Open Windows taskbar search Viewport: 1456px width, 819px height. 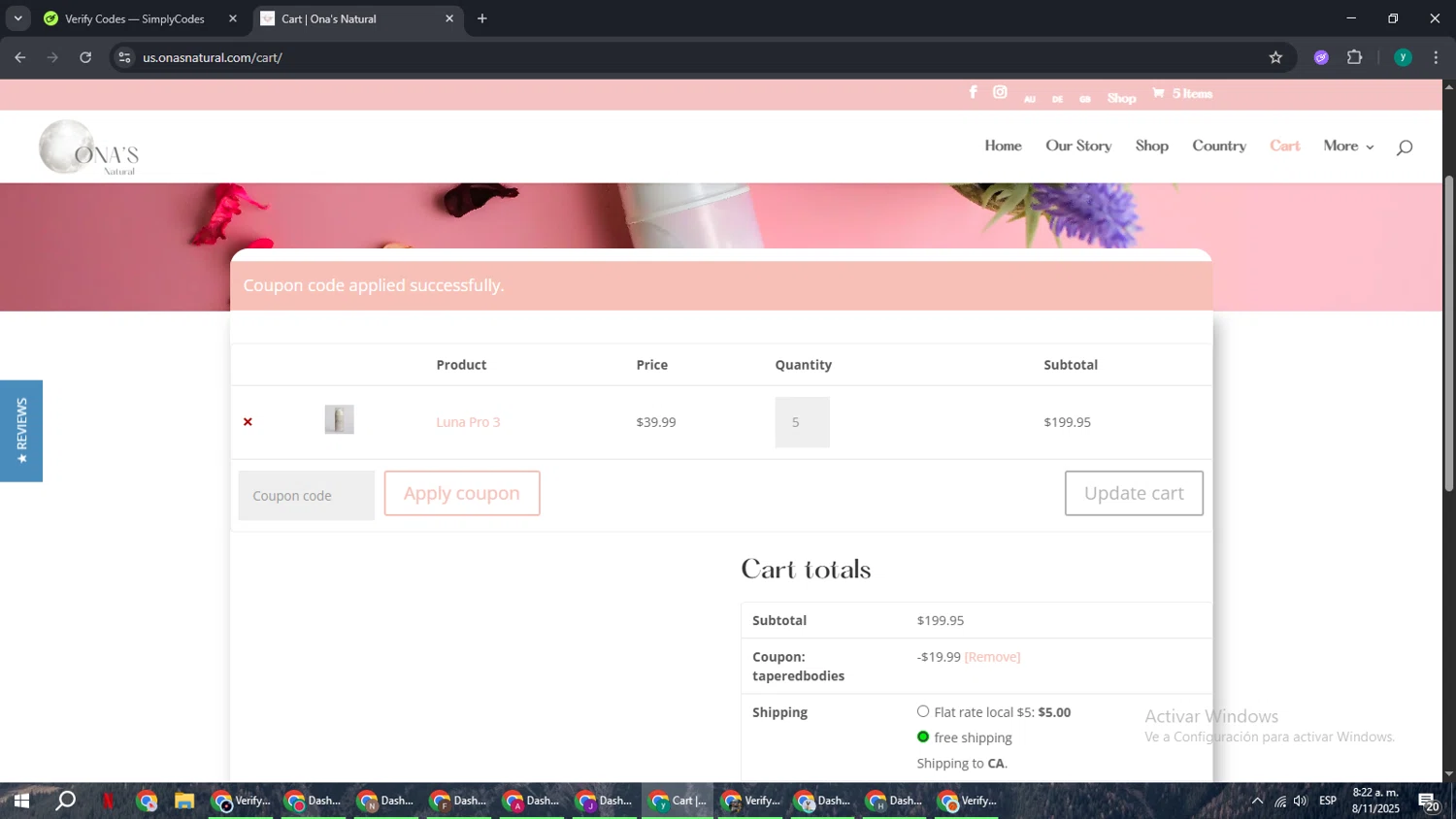pyautogui.click(x=66, y=801)
